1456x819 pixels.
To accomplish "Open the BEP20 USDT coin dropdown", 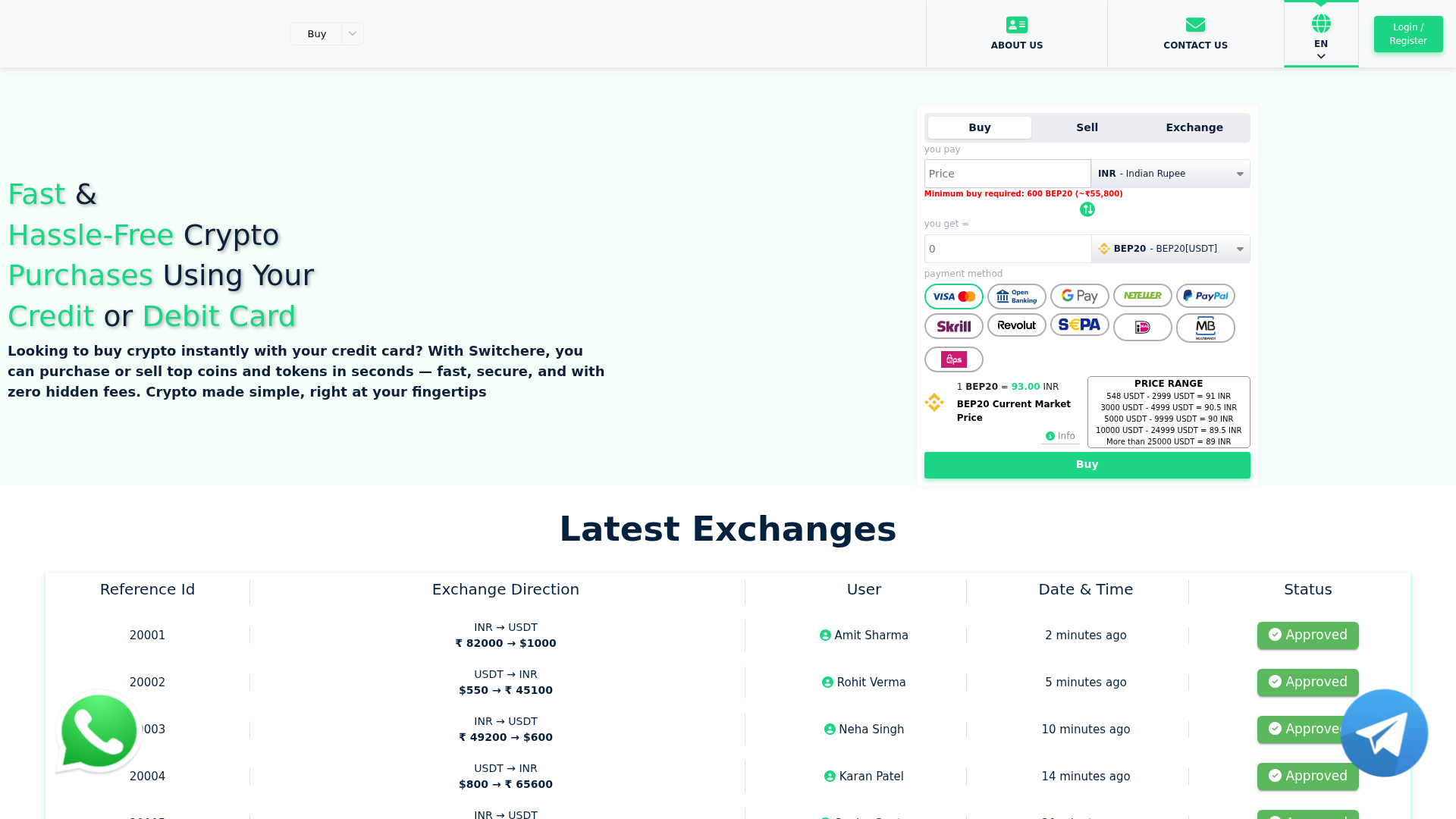I will [x=1170, y=249].
